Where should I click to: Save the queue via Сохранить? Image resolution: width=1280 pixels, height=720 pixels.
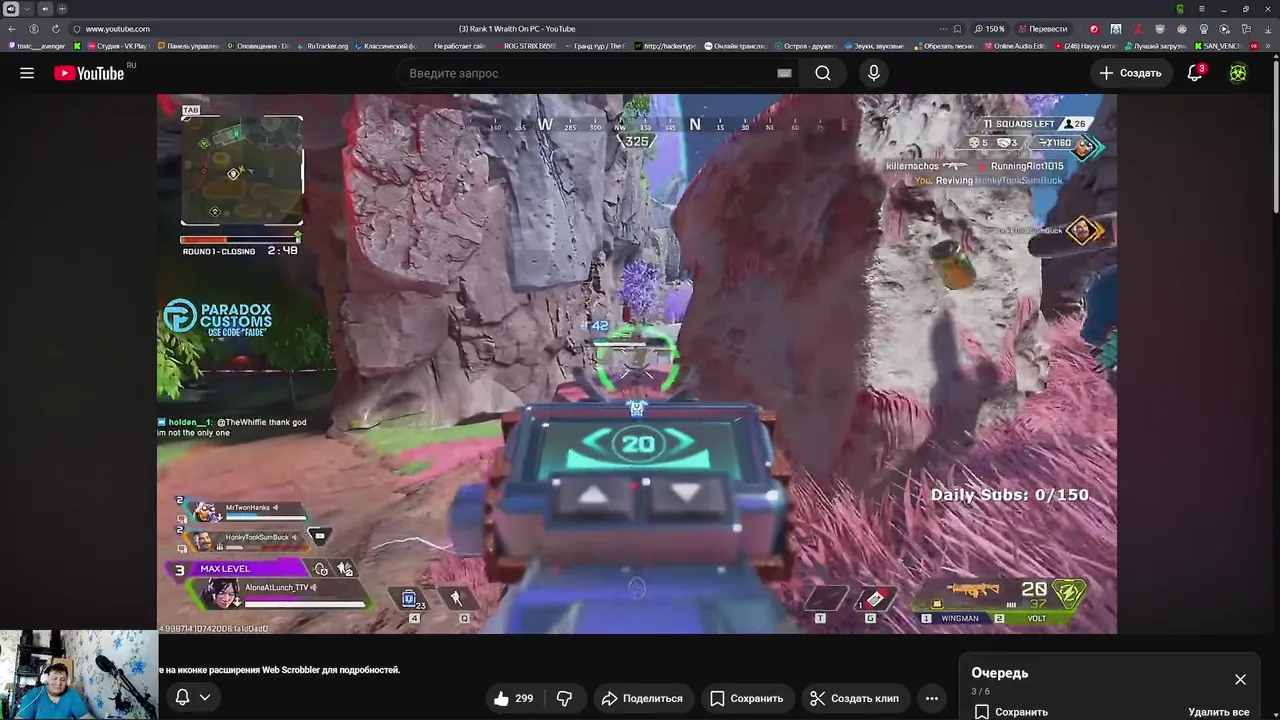pos(1010,712)
